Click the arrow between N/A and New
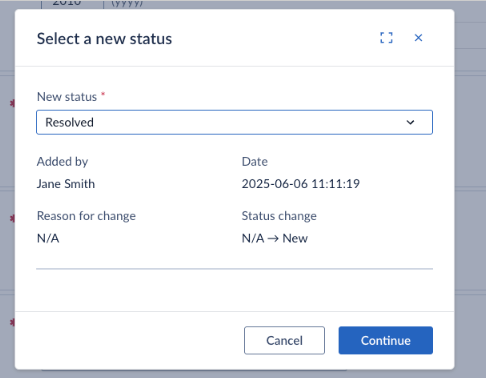Screen dimensions: 486x378 pyautogui.click(x=273, y=239)
